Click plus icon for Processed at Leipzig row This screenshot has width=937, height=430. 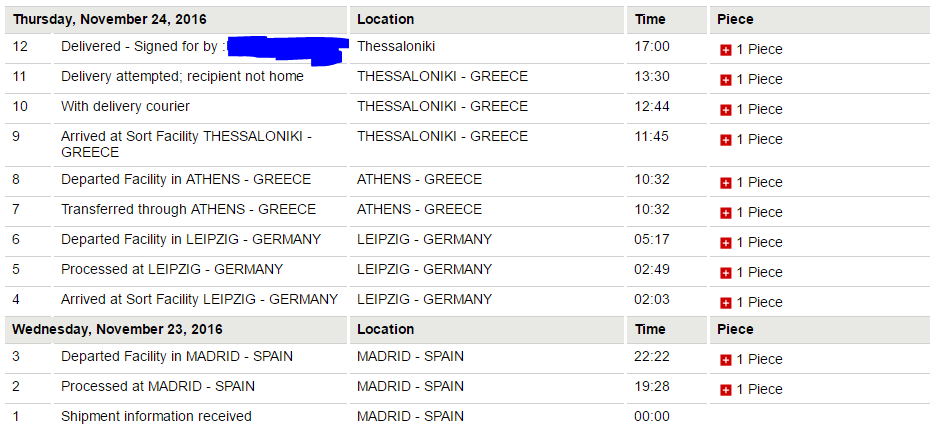point(725,273)
